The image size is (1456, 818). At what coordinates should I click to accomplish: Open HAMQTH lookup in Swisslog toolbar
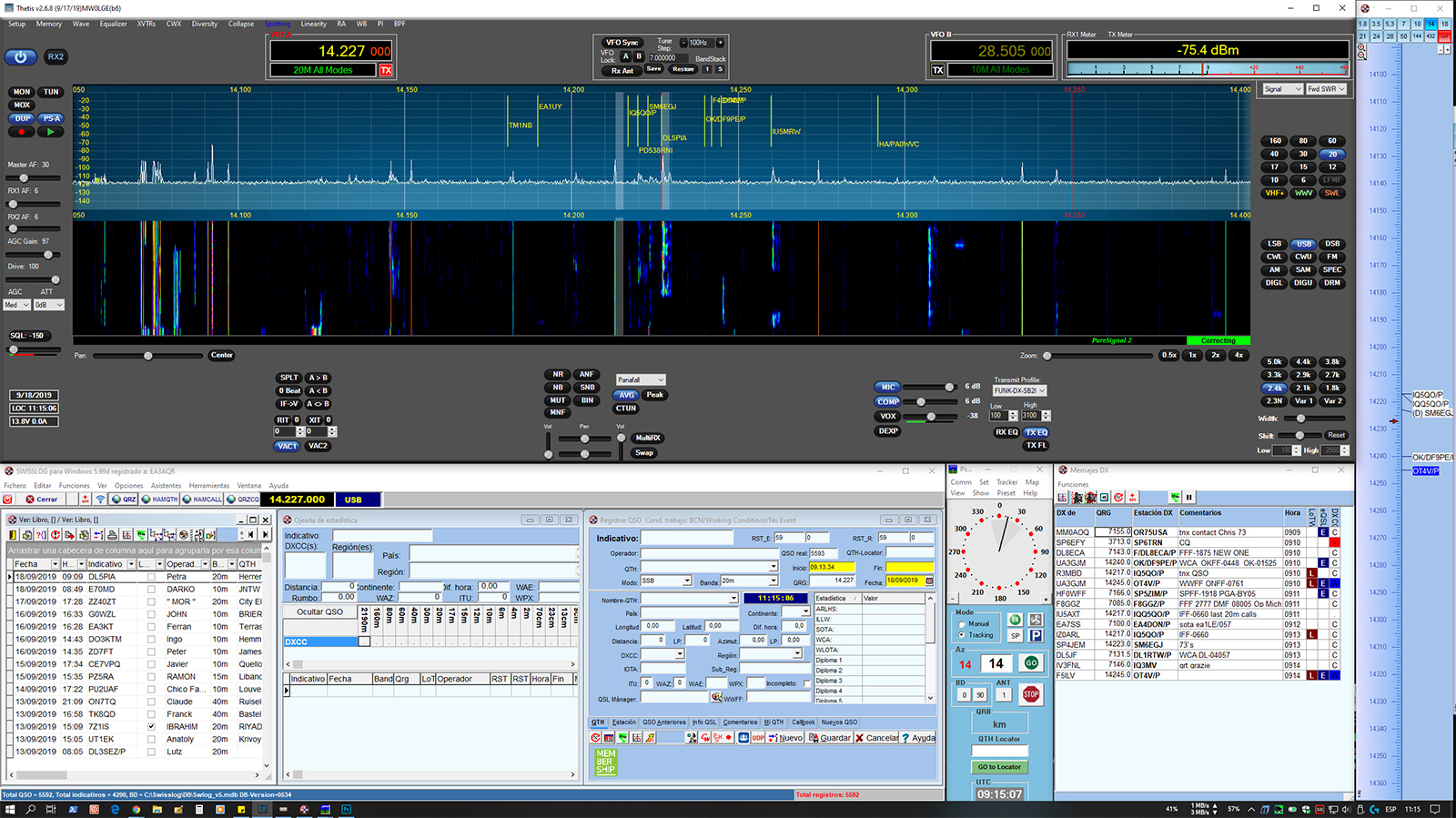pos(160,500)
